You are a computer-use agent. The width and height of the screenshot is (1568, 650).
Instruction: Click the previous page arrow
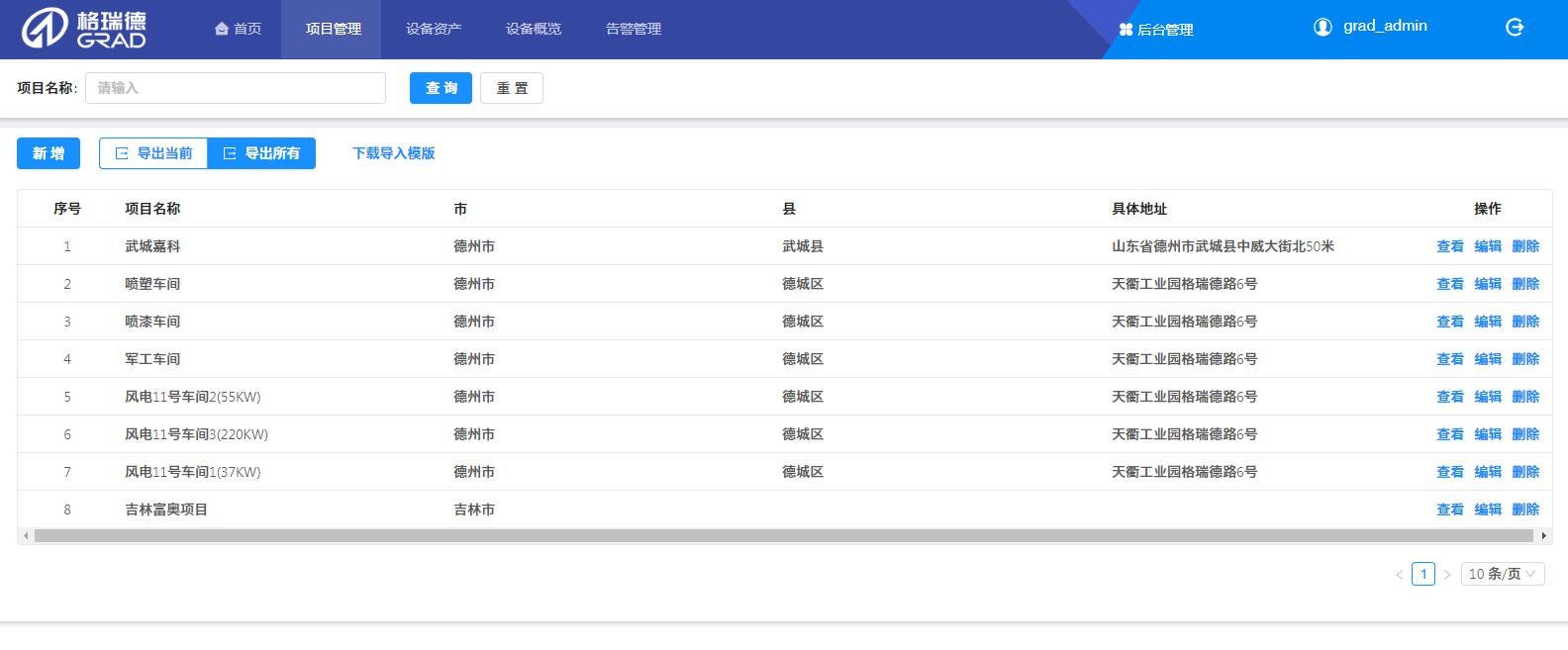(x=1399, y=574)
